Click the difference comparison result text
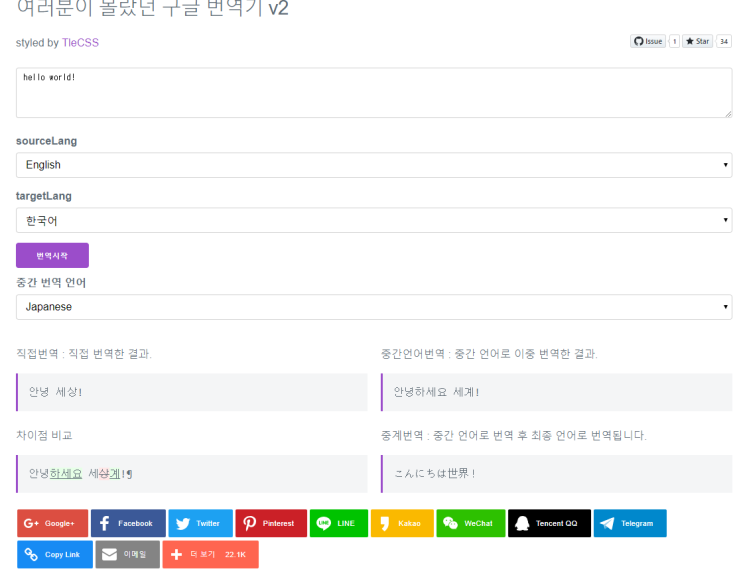The height and width of the screenshot is (583, 743). tap(81, 474)
